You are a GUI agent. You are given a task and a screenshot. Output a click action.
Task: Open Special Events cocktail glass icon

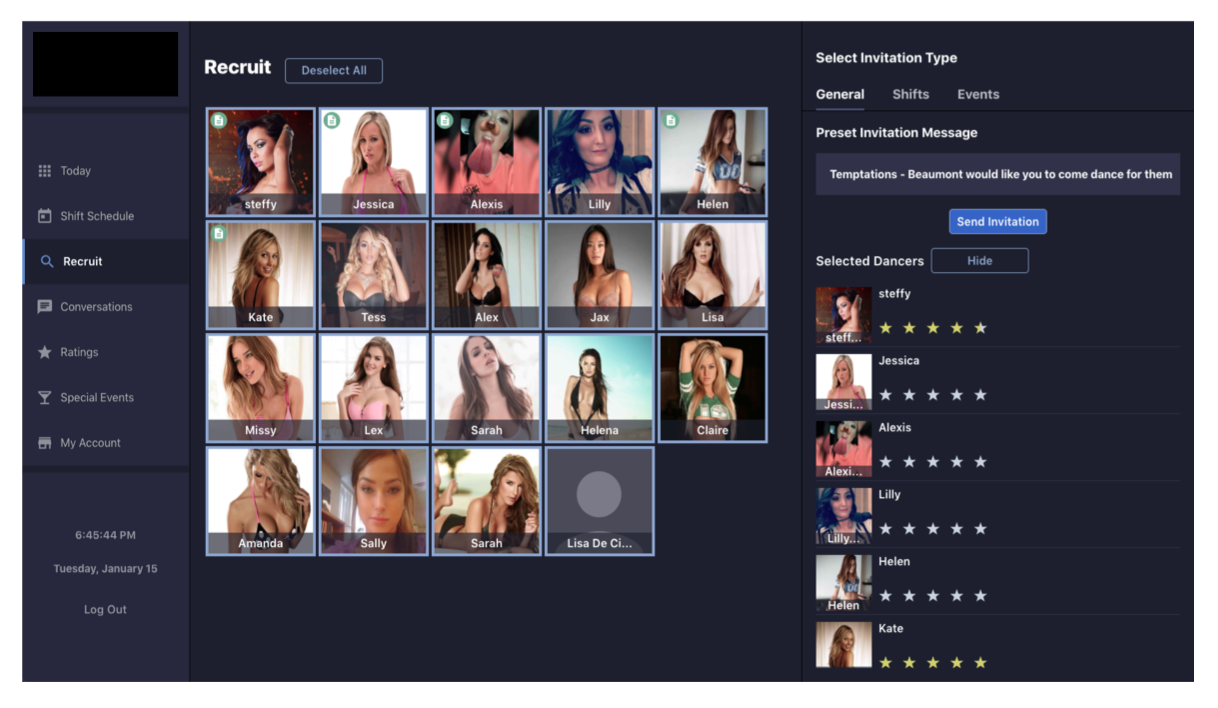click(44, 398)
